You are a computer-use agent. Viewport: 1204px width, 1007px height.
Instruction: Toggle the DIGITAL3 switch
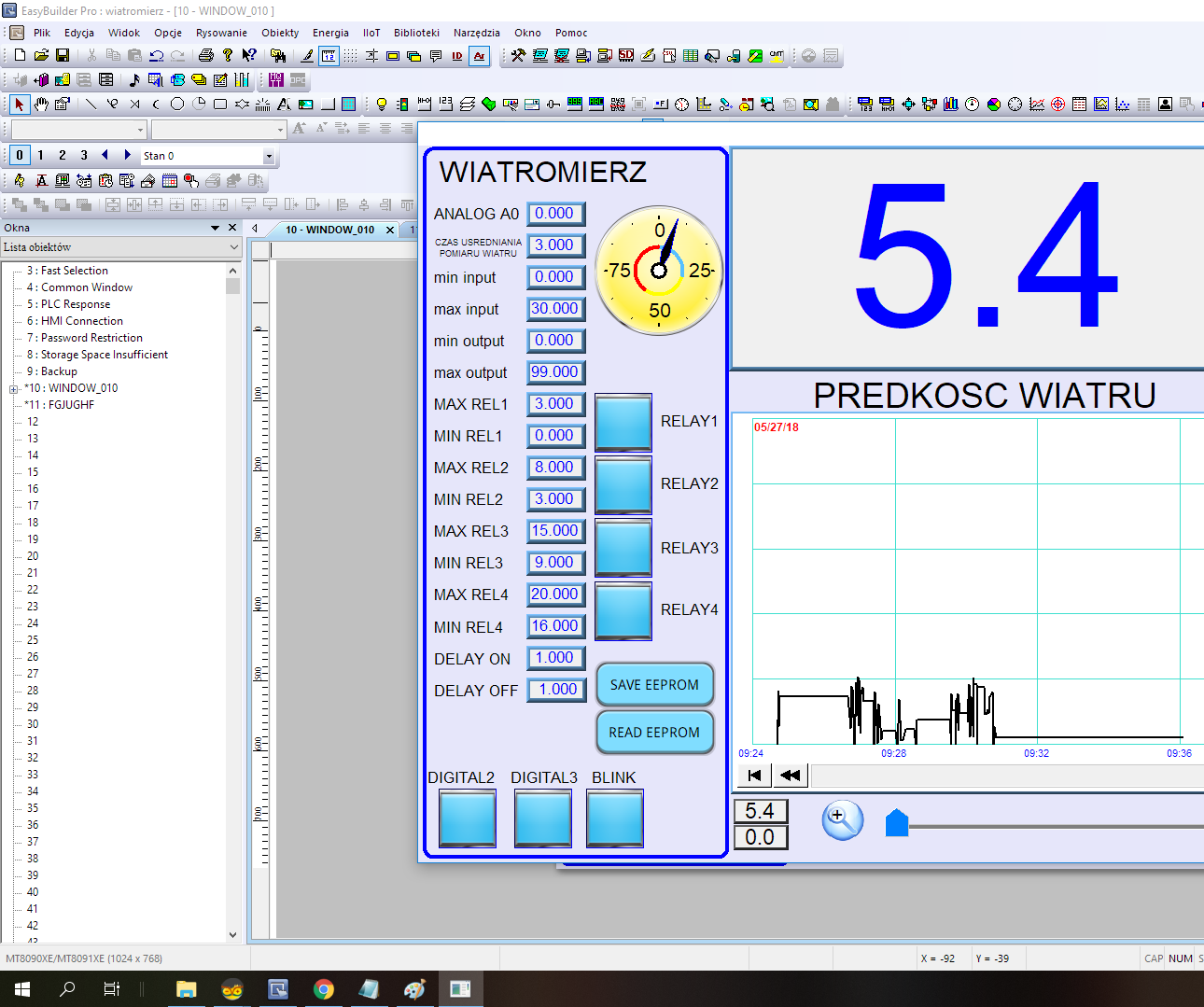[542, 818]
